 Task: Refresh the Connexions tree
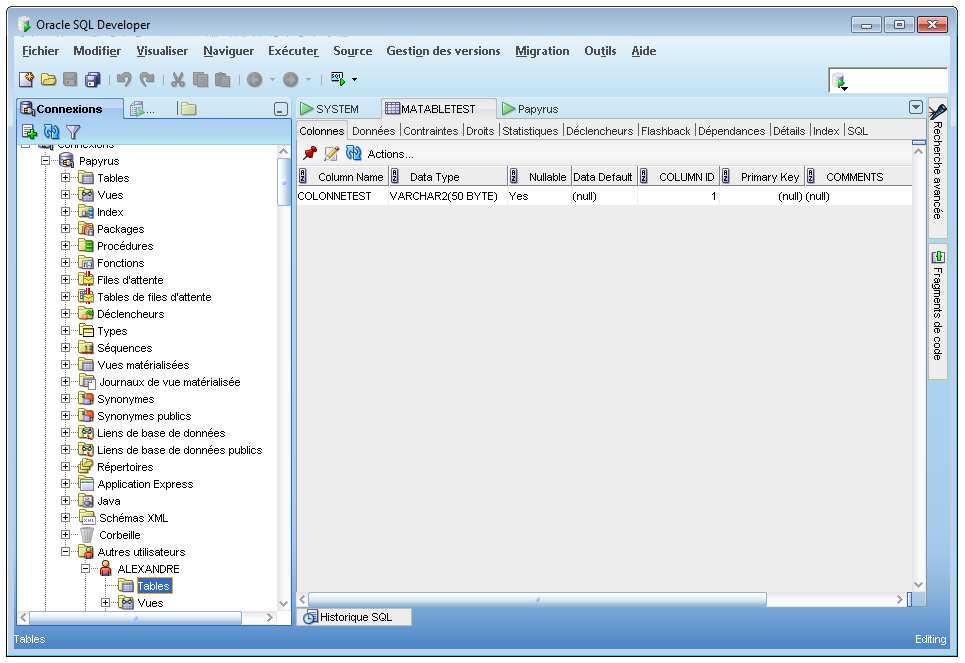coord(51,131)
